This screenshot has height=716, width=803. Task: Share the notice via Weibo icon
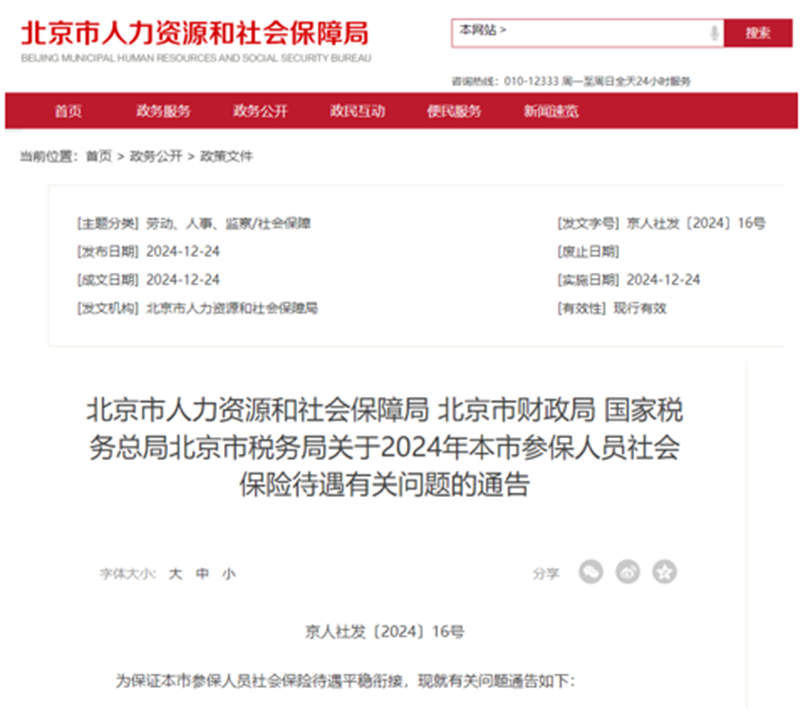(628, 572)
